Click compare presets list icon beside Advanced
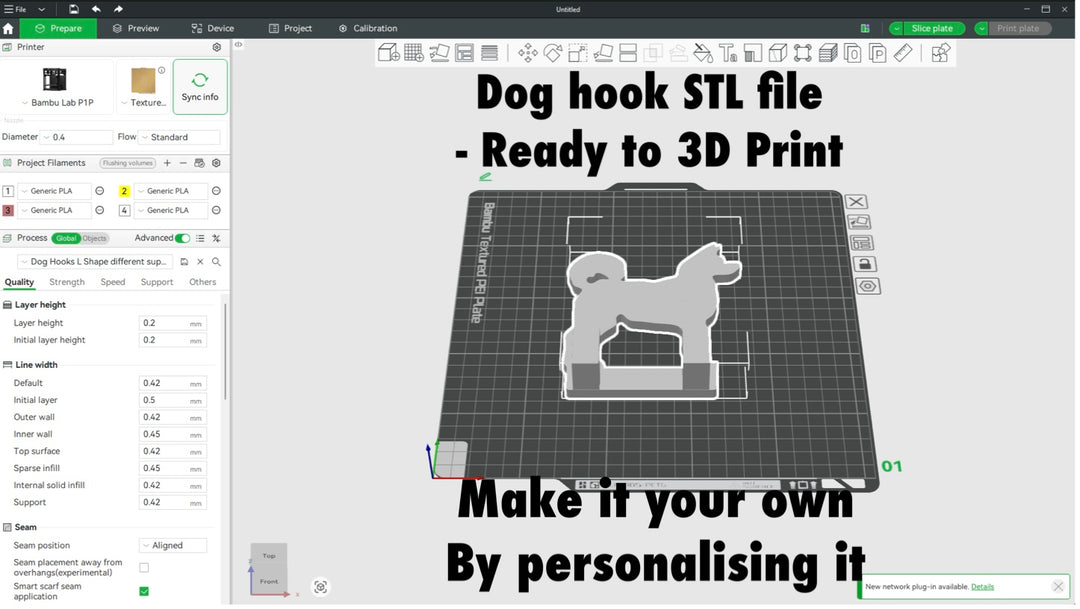 click(200, 238)
